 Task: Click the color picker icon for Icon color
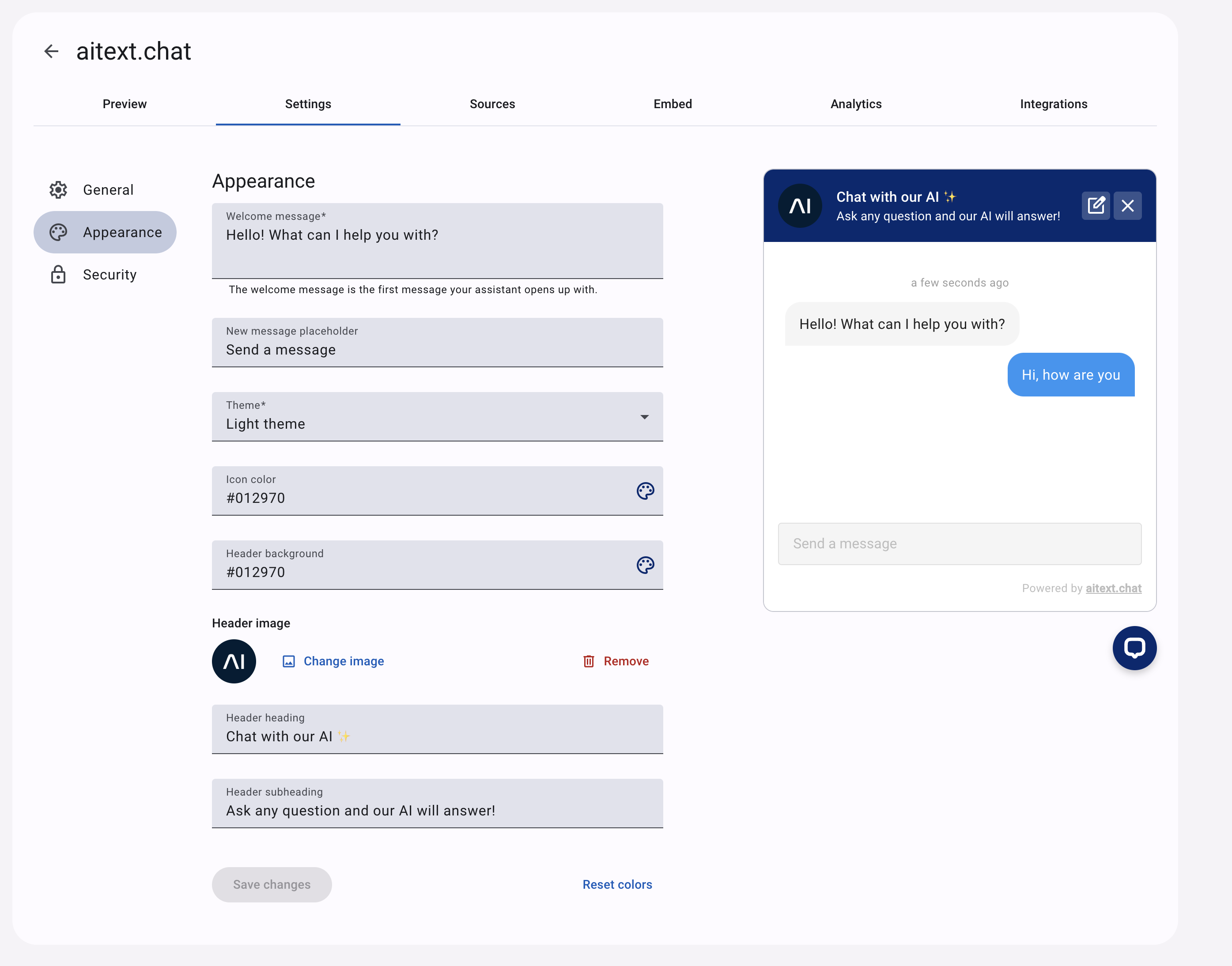point(645,490)
